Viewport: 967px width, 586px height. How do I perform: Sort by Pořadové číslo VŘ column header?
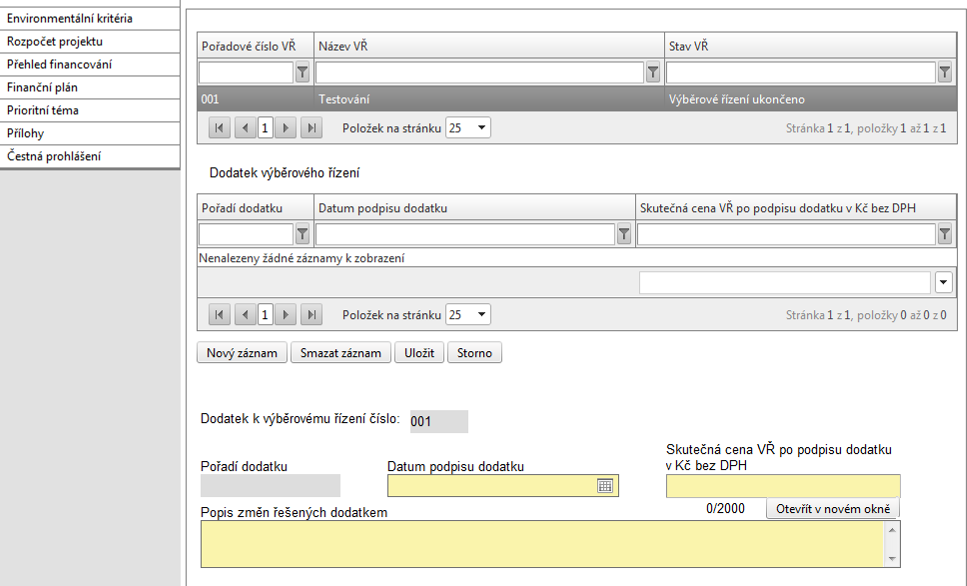click(x=255, y=46)
